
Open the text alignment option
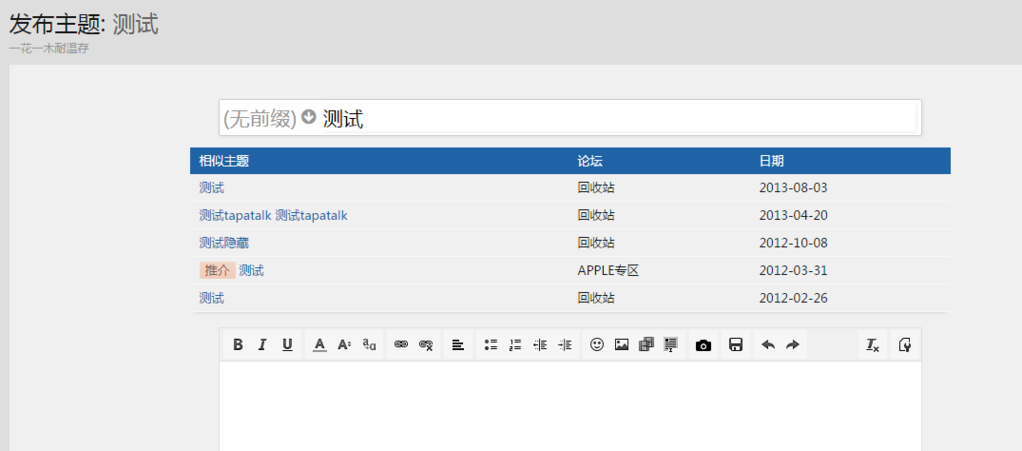coord(458,345)
